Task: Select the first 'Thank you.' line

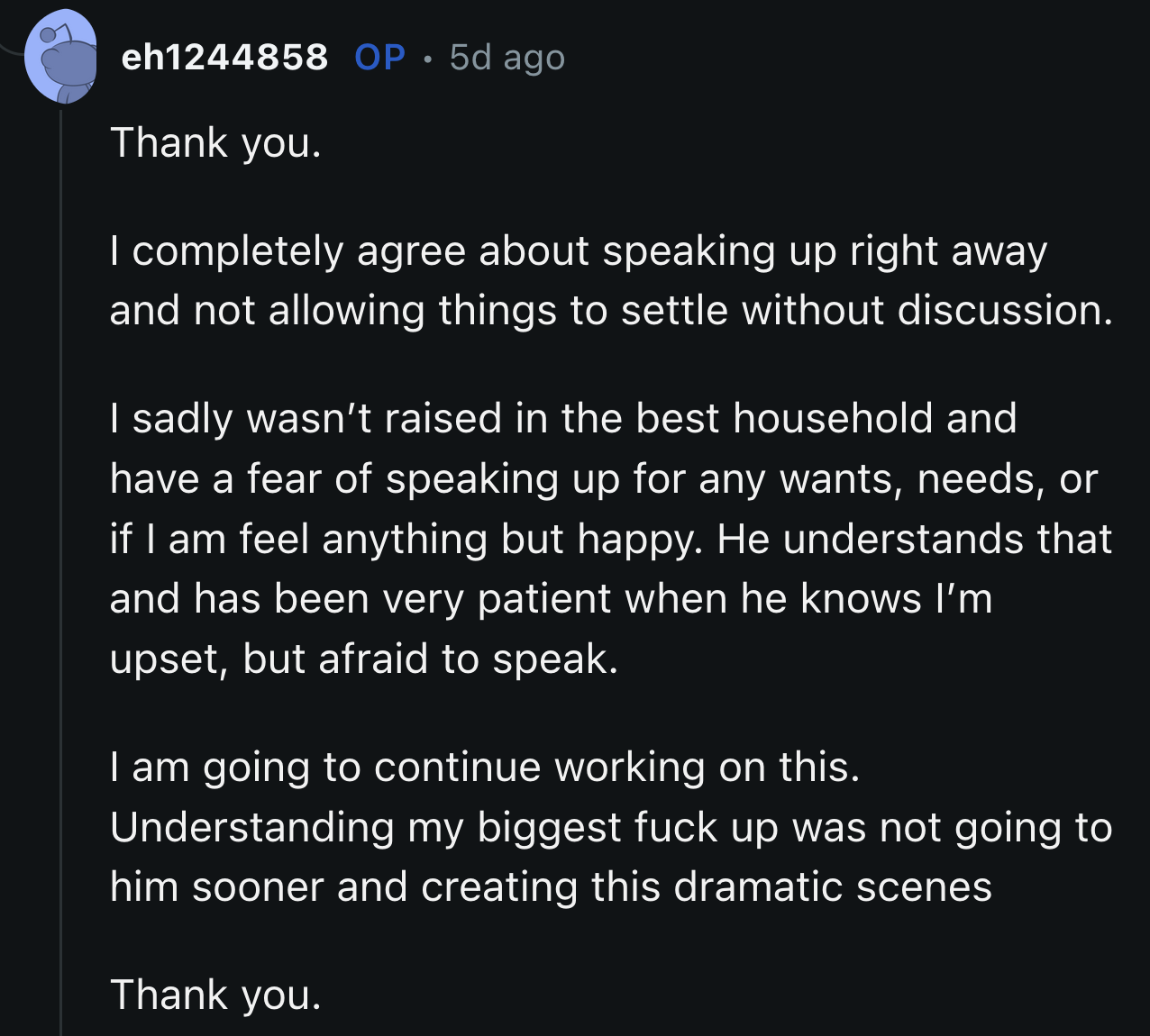Action: 214,142
